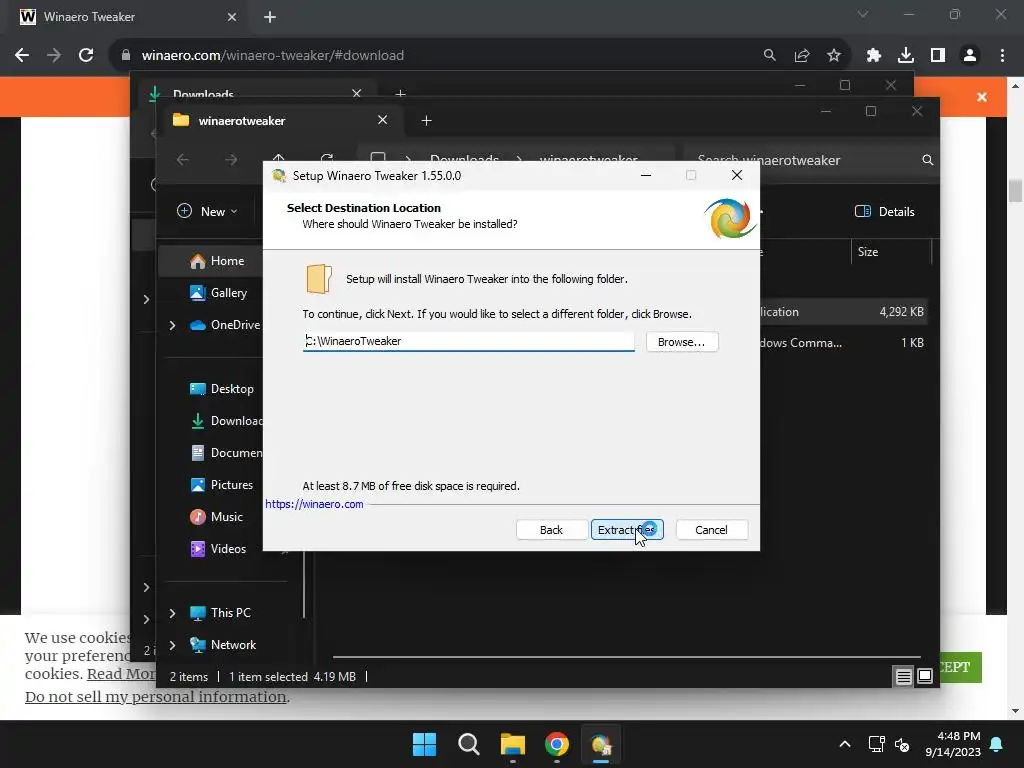
Task: Select This PC in sidebar
Action: point(220,613)
